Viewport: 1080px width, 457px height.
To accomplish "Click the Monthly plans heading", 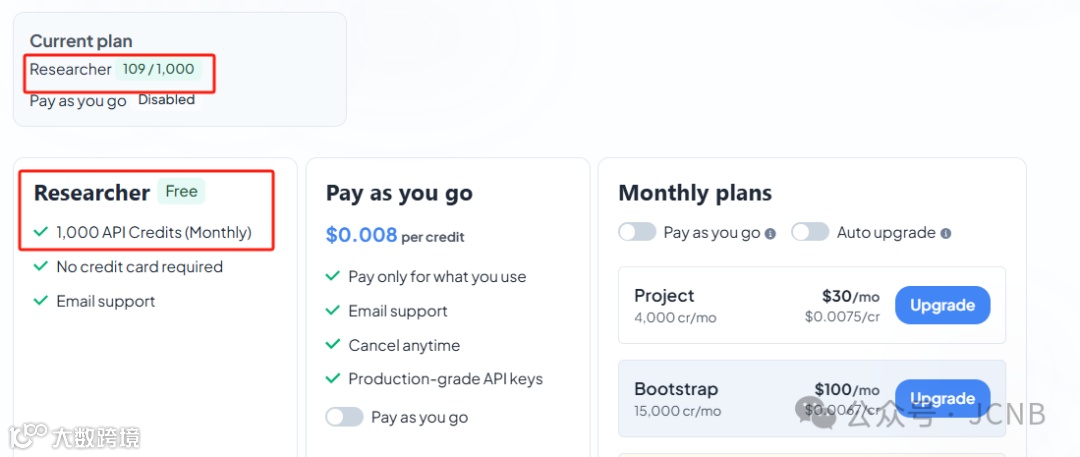I will [x=695, y=193].
